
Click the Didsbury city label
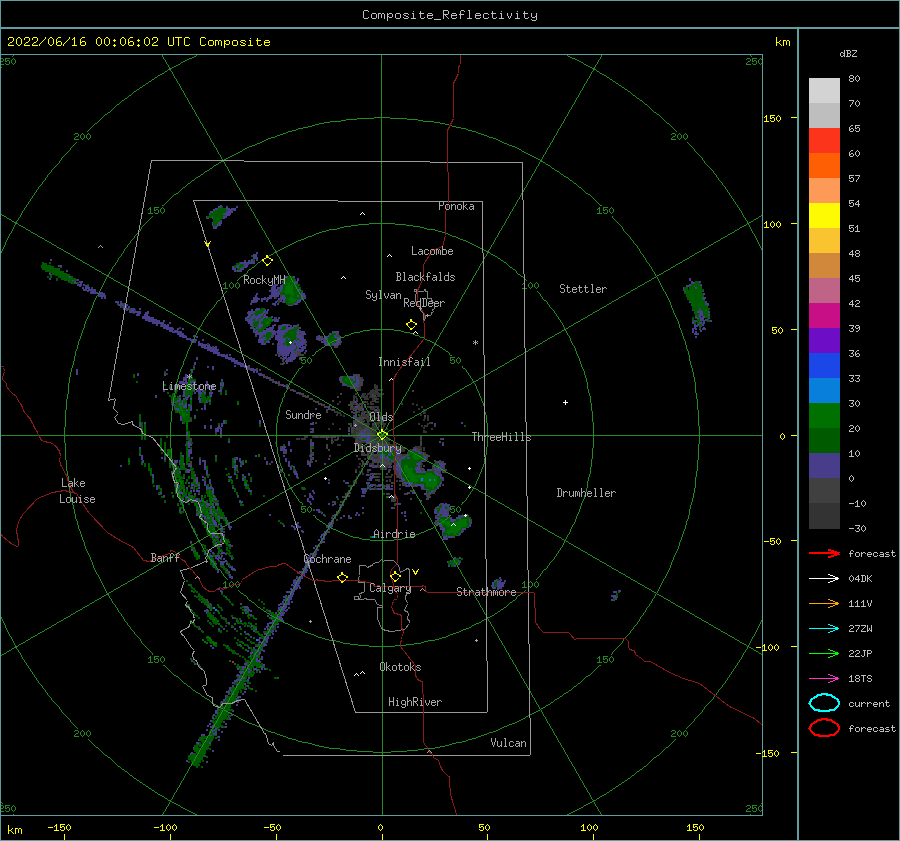coord(378,448)
